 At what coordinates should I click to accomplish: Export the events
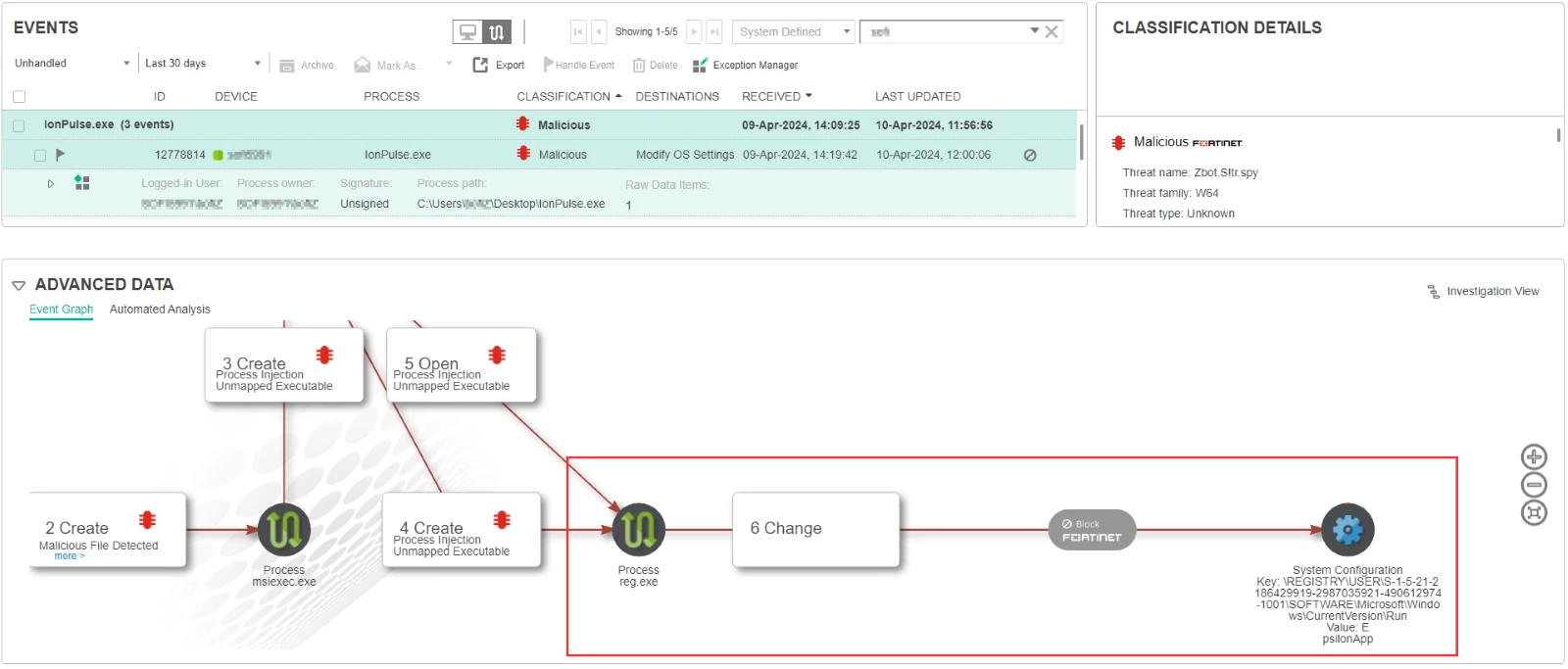499,66
